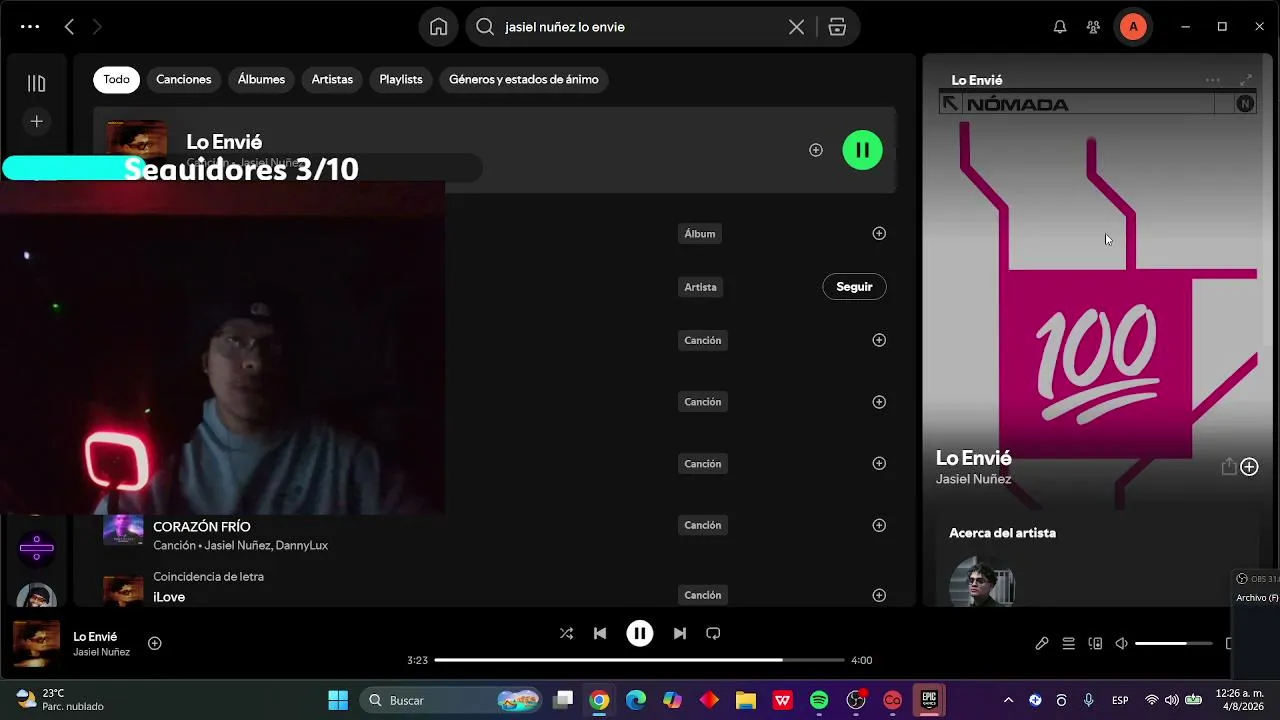Mute the volume with the speaker icon
This screenshot has height=720, width=1280.
coord(1121,643)
